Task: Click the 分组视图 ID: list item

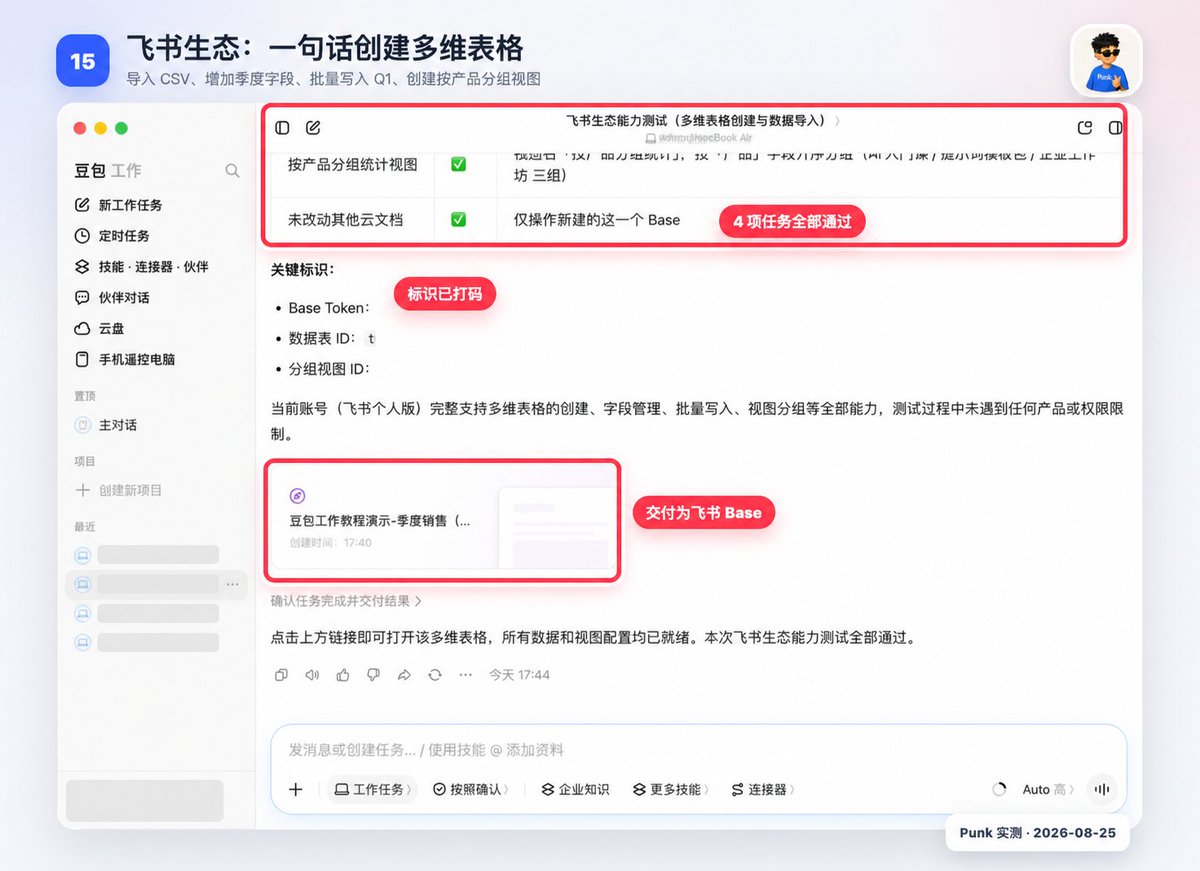Action: coord(329,369)
